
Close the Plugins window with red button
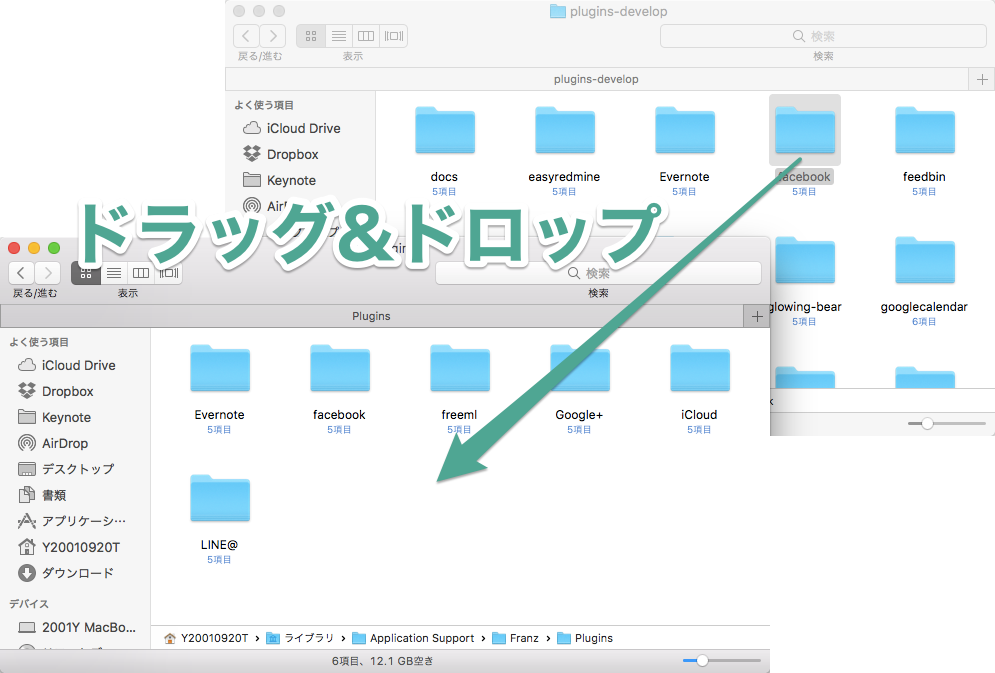coord(14,247)
